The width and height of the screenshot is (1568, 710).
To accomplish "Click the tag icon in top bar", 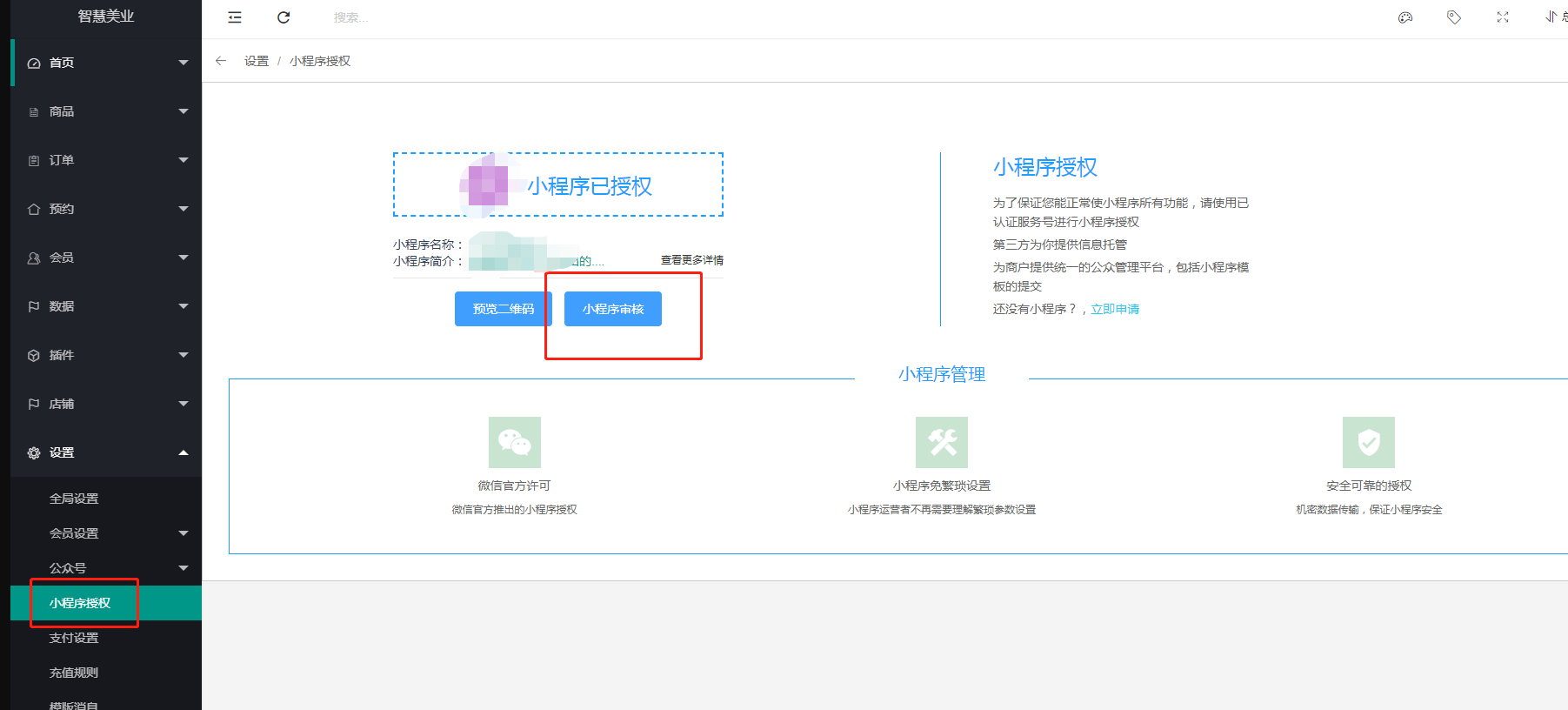I will (x=1454, y=17).
